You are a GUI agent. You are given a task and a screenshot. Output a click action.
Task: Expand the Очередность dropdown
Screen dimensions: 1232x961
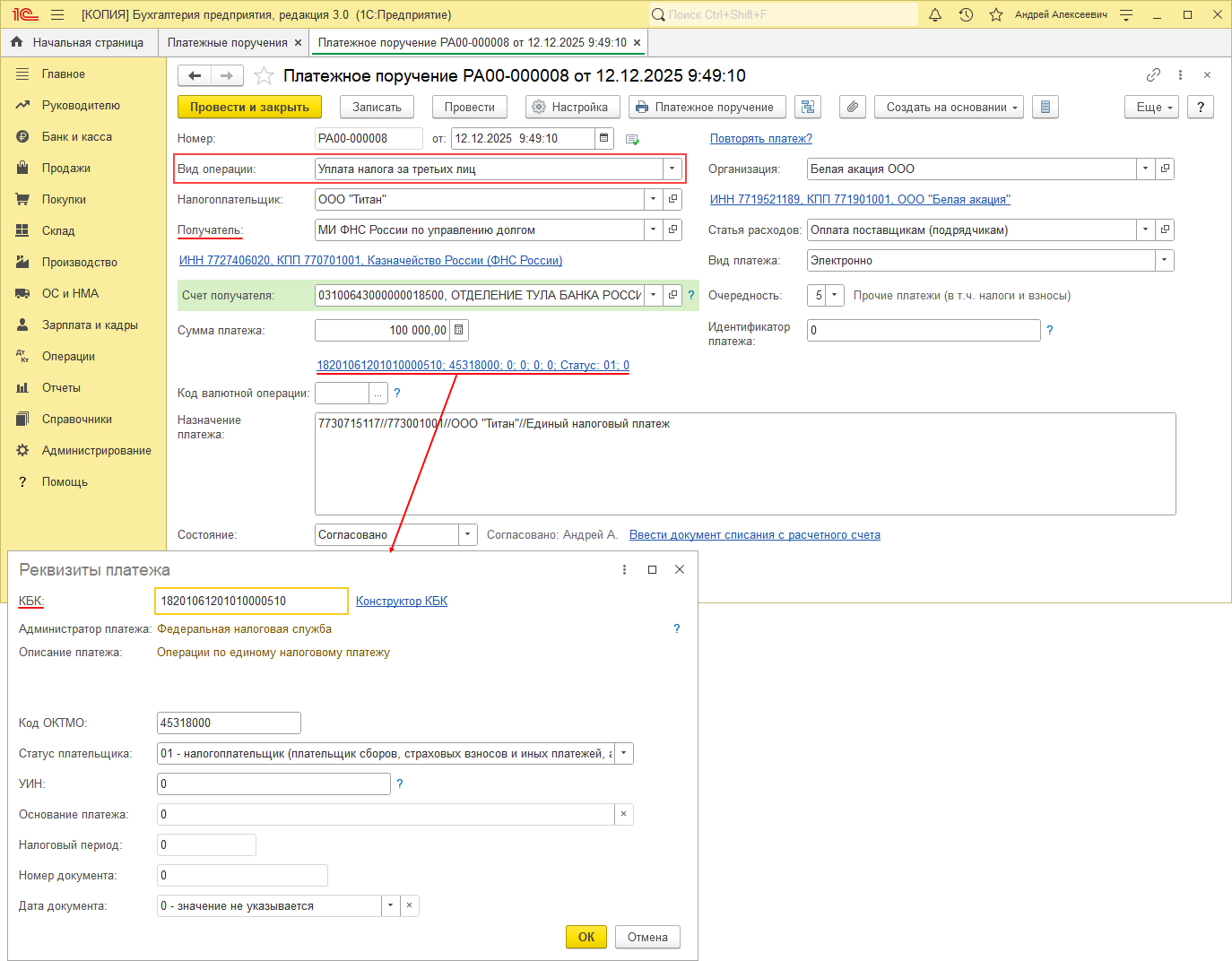[x=835, y=295]
